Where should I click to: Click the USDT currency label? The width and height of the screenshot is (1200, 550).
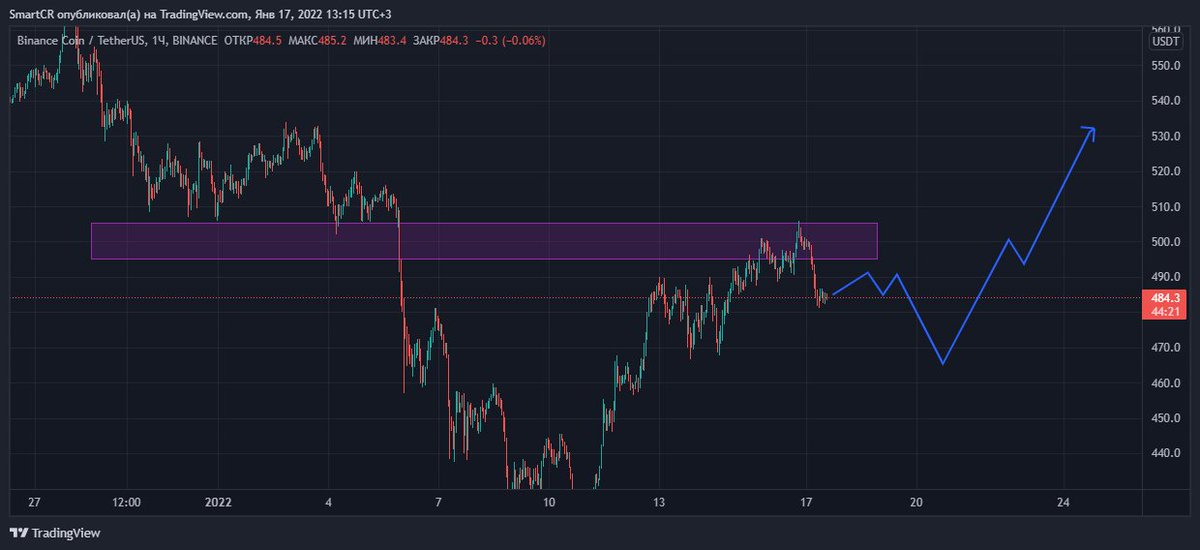click(1165, 42)
